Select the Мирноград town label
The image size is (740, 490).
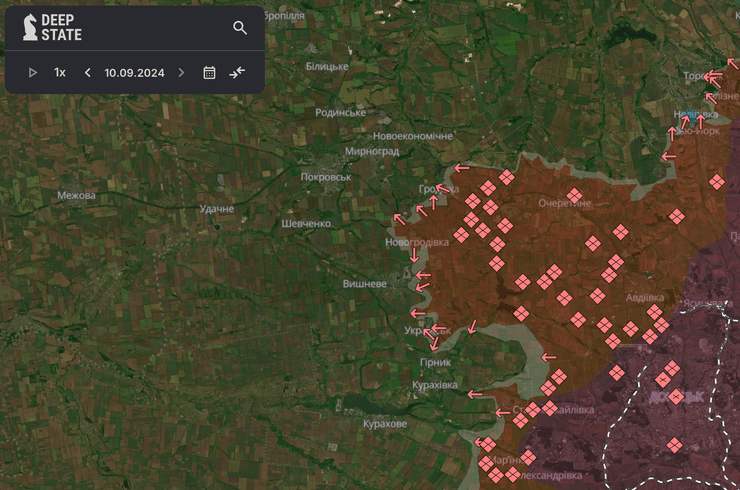tap(371, 152)
